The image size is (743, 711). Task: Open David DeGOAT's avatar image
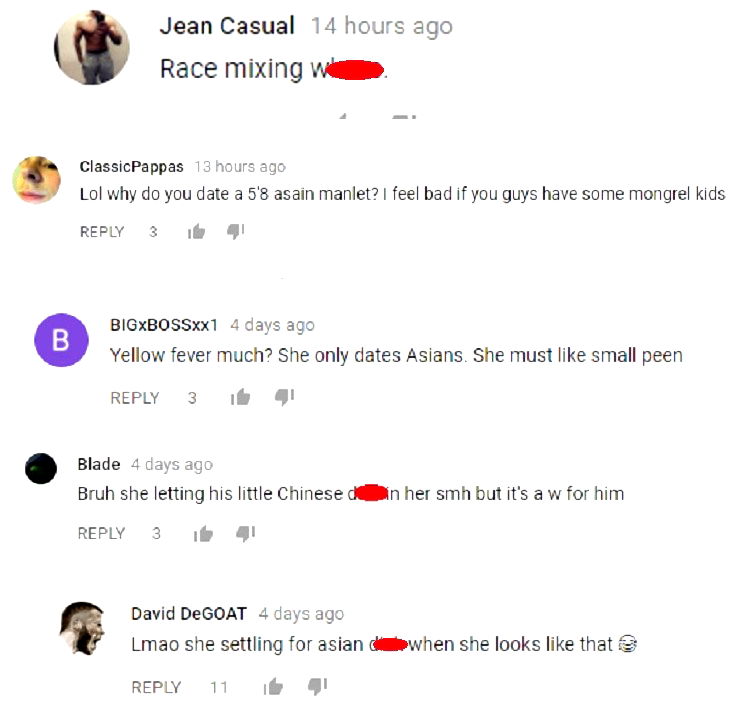click(82, 629)
